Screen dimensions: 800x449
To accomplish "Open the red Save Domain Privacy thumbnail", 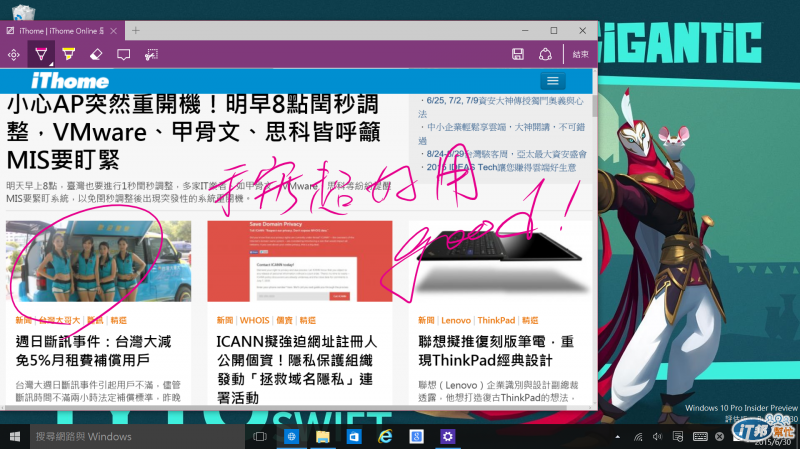I will (x=299, y=261).
